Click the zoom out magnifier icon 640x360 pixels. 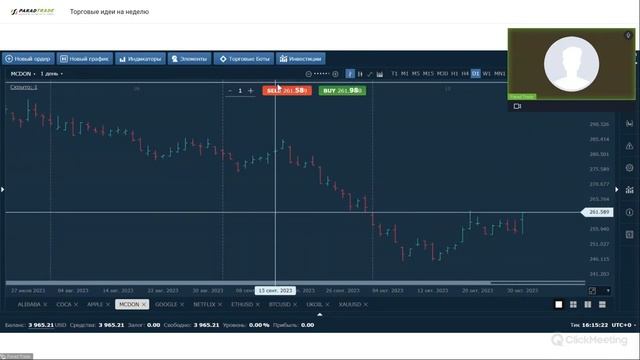coord(309,74)
